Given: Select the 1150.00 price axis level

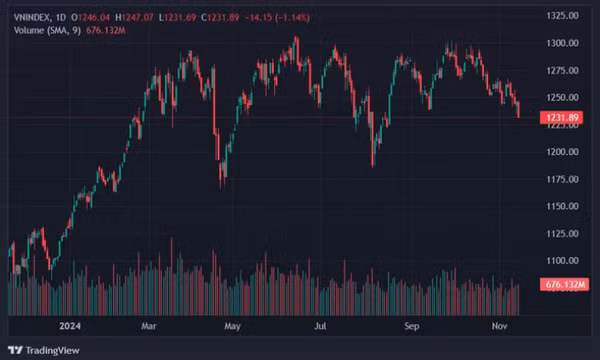Looking at the screenshot, I should point(562,206).
